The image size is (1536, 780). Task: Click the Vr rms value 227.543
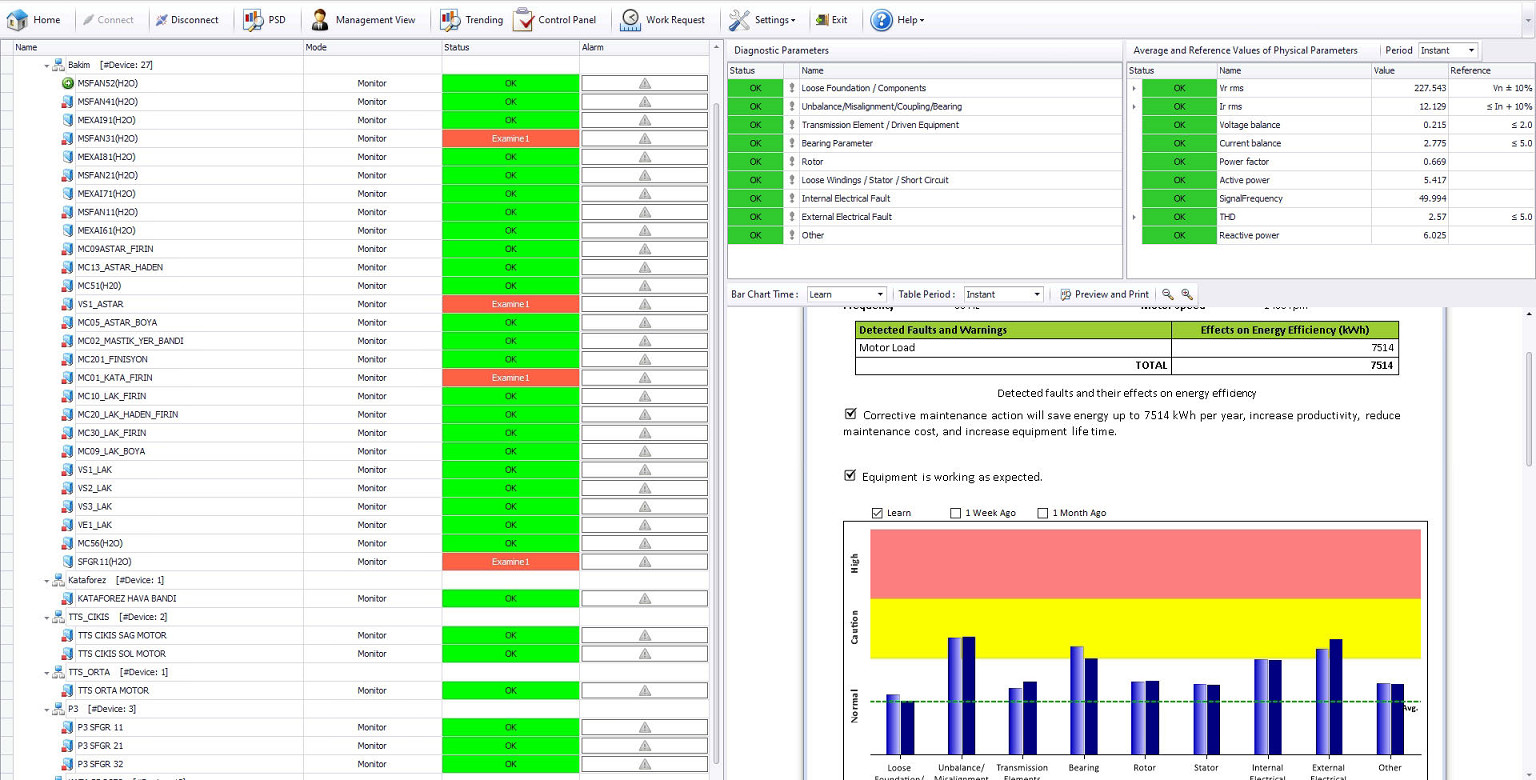click(x=1428, y=88)
